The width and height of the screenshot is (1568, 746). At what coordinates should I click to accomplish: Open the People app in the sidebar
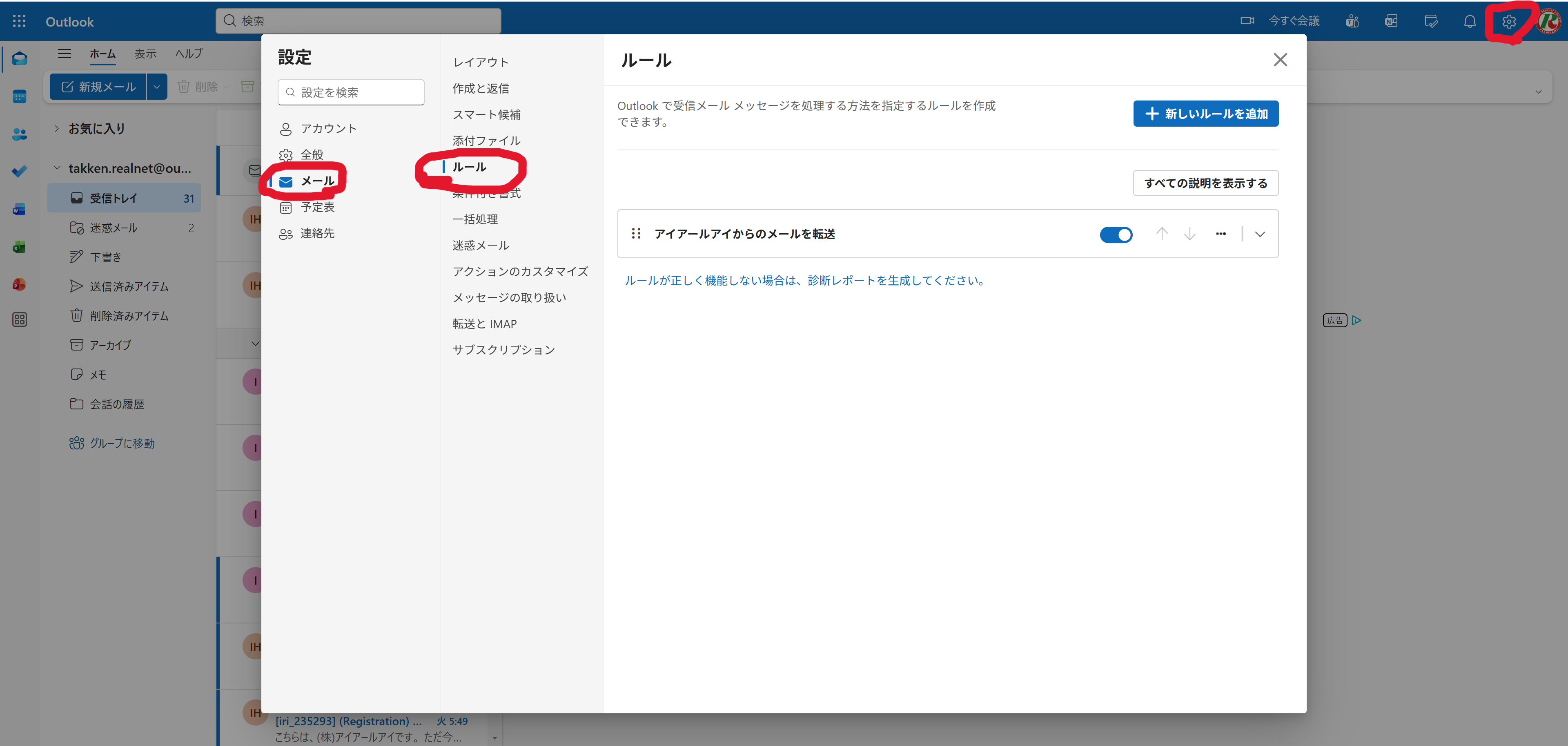tap(19, 134)
